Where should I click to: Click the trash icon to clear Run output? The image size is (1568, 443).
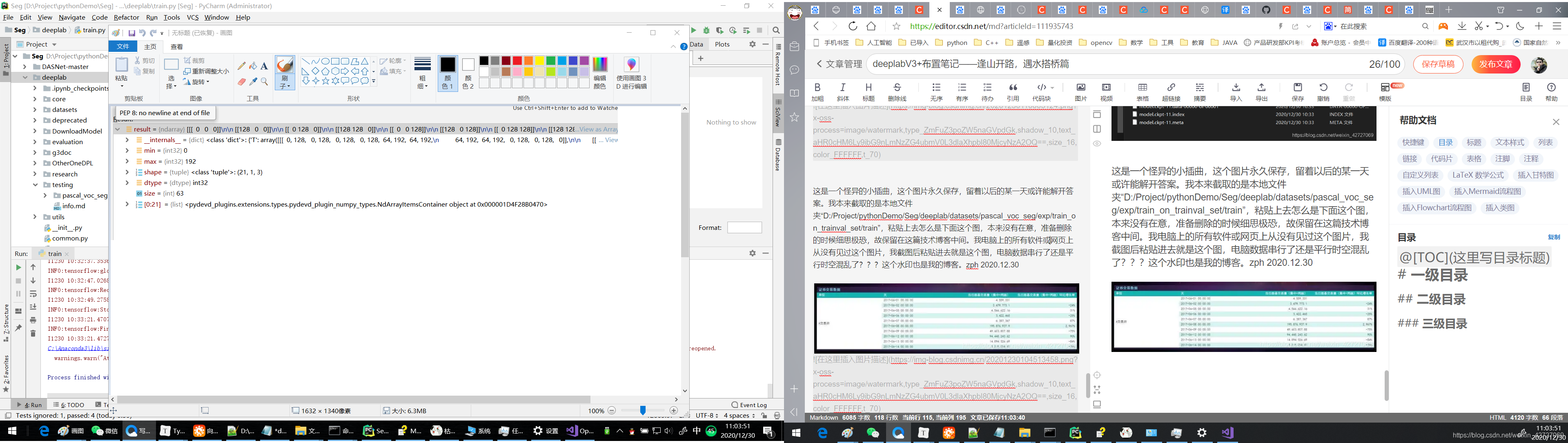[x=33, y=333]
